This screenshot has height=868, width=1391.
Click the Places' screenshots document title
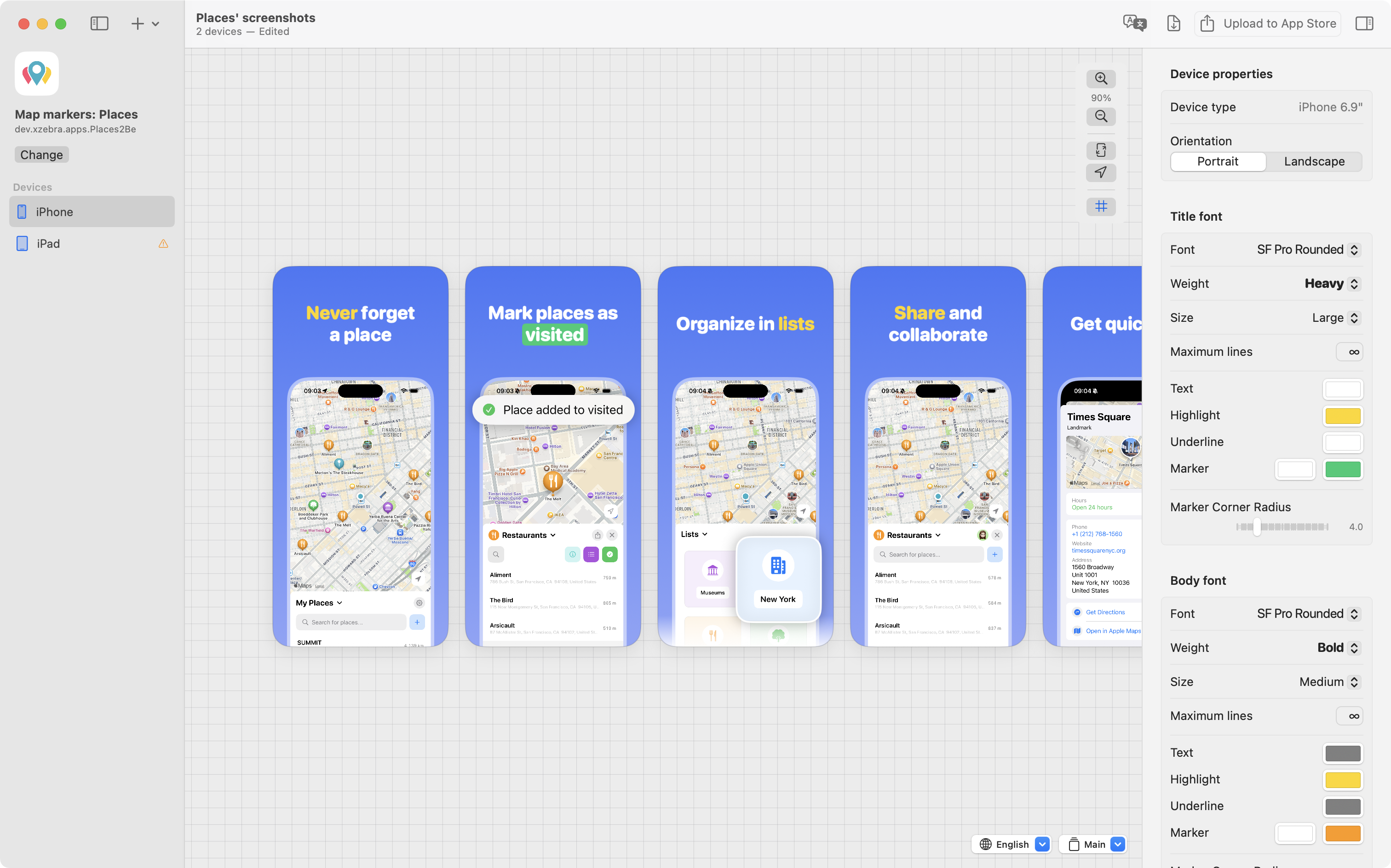coord(256,18)
